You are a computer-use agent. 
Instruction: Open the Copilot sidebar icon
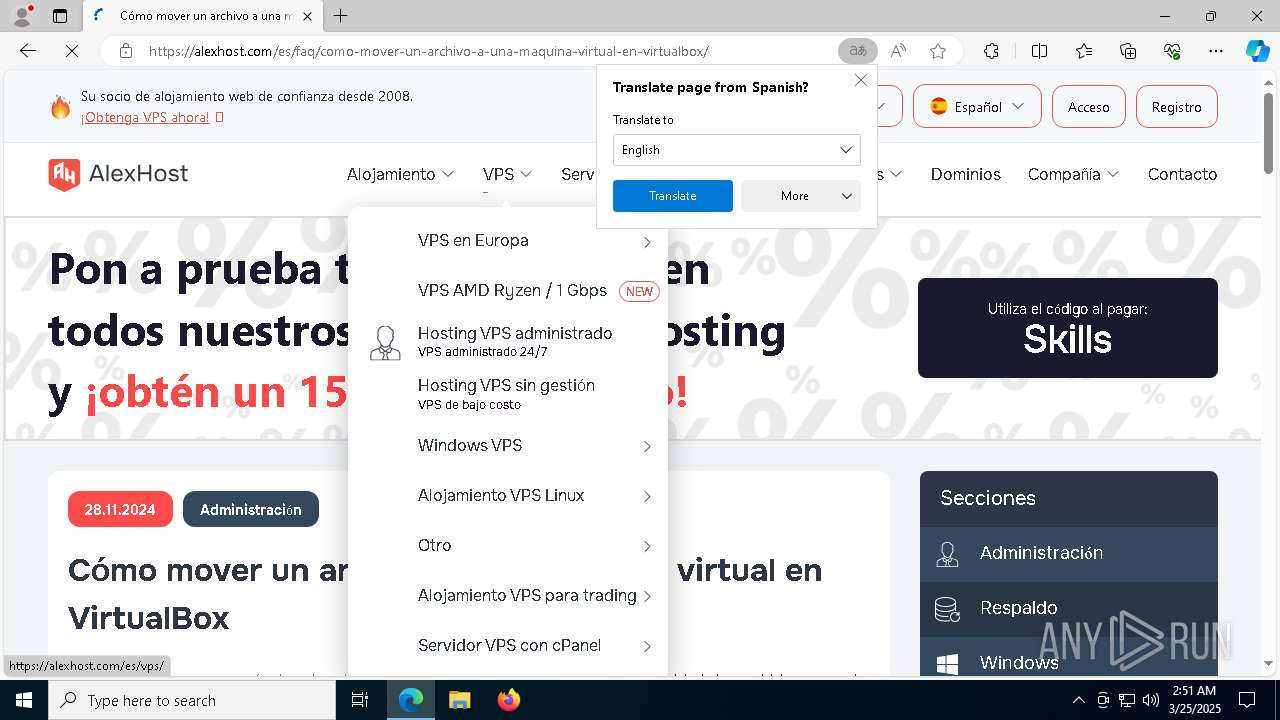1257,51
